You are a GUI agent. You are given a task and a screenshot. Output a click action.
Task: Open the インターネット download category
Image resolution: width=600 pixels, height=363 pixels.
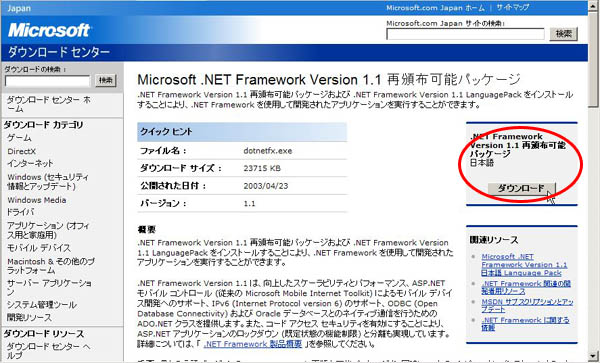(x=30, y=163)
